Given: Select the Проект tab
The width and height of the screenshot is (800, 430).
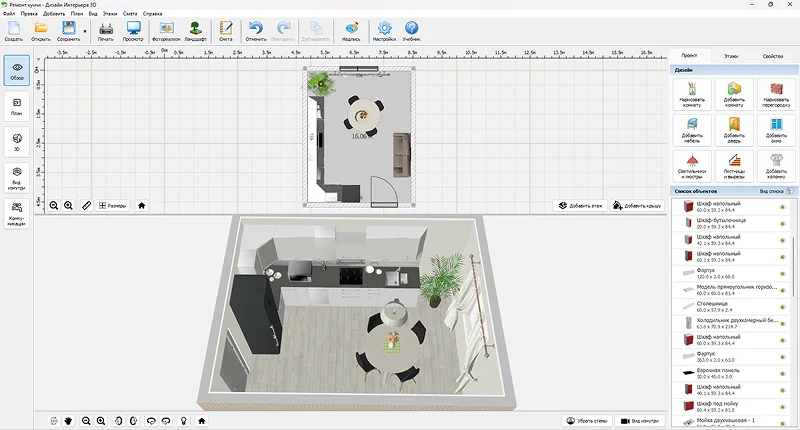Looking at the screenshot, I should pos(689,56).
